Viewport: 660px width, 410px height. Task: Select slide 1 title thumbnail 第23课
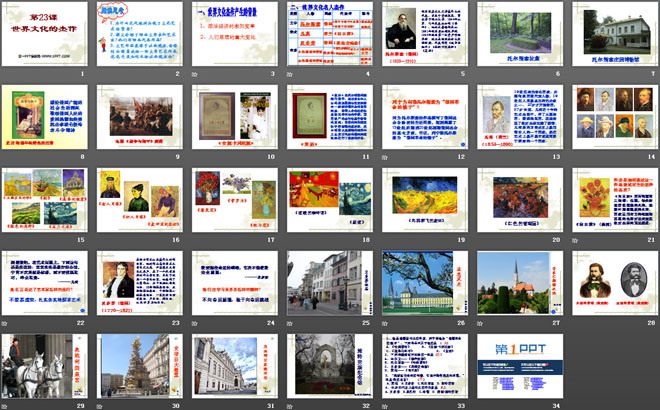(45, 34)
